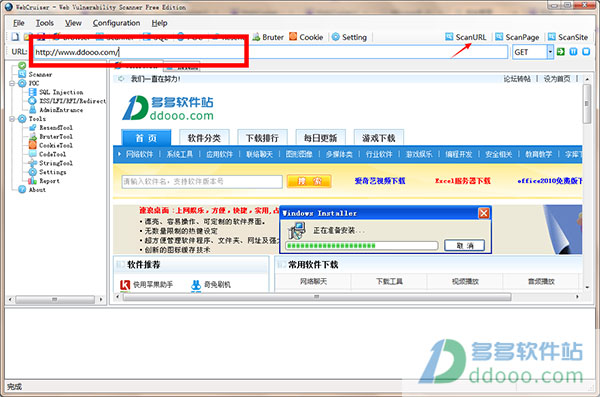The image size is (600, 397).
Task: Click the green Go arrow button
Action: coord(561,52)
